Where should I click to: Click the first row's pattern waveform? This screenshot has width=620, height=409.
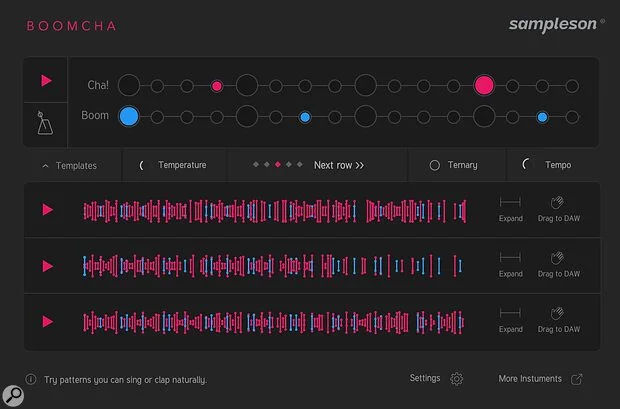(275, 211)
